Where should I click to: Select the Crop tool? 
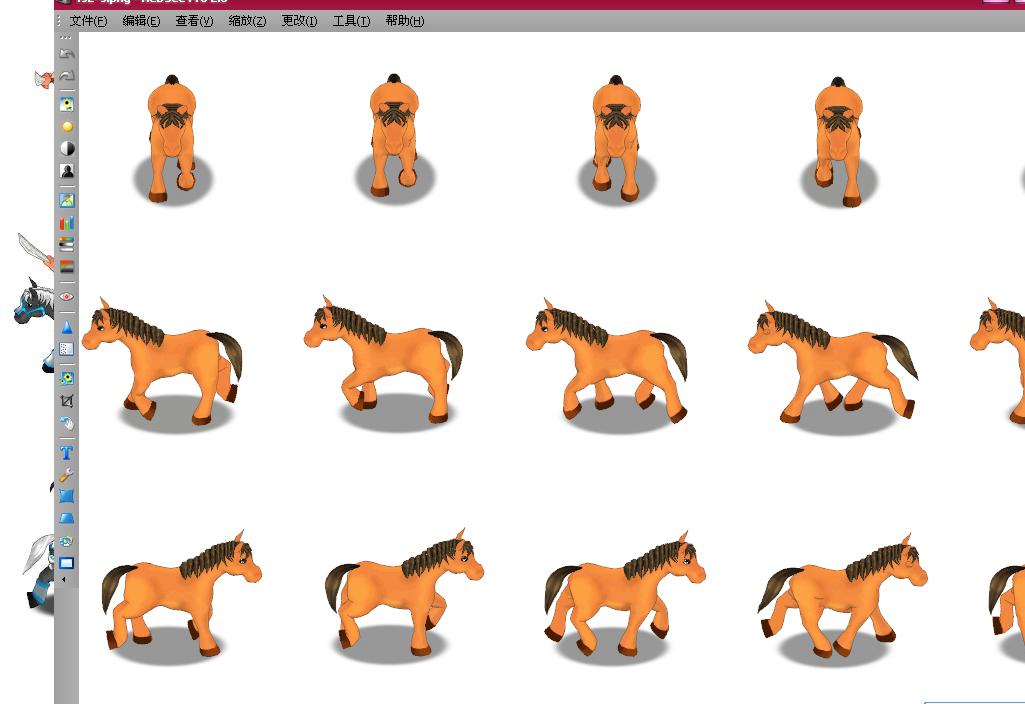pos(67,401)
